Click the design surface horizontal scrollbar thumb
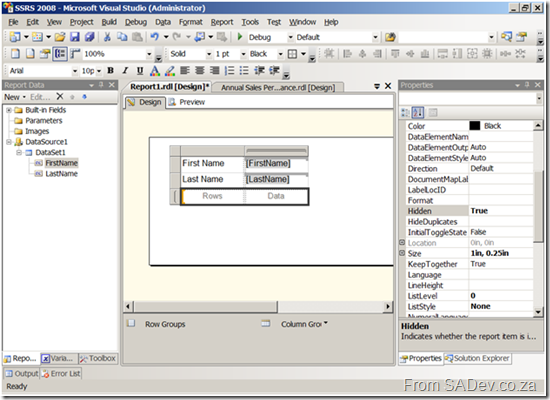This screenshot has width=550, height=400. pyautogui.click(x=206, y=307)
